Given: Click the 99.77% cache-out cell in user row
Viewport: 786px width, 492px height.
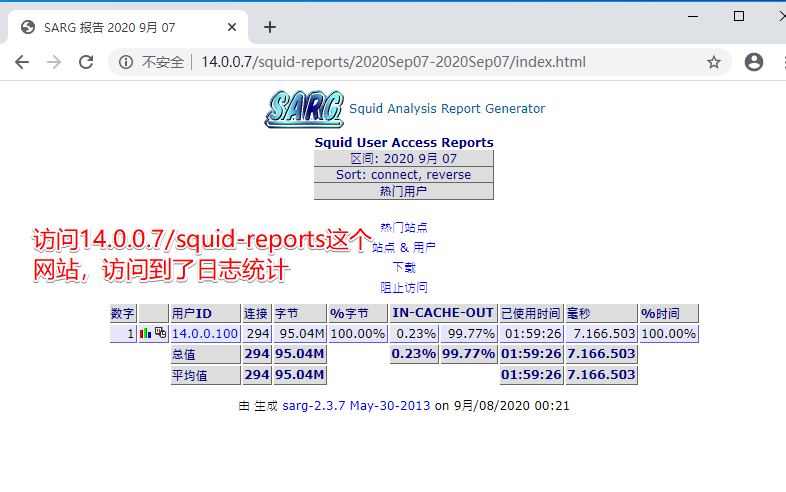Looking at the screenshot, I should pos(469,334).
